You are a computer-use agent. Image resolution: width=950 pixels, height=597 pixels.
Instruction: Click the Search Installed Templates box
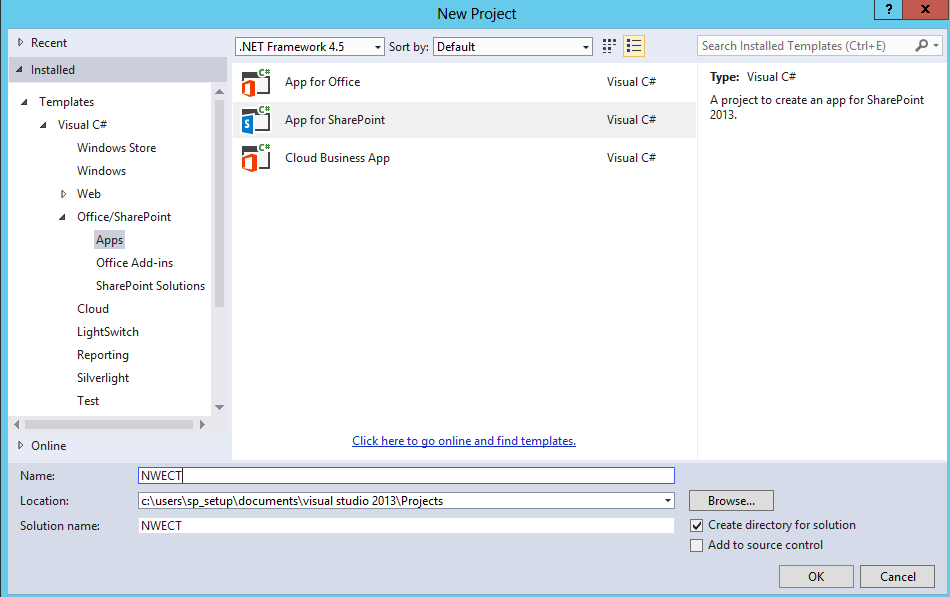(x=806, y=46)
